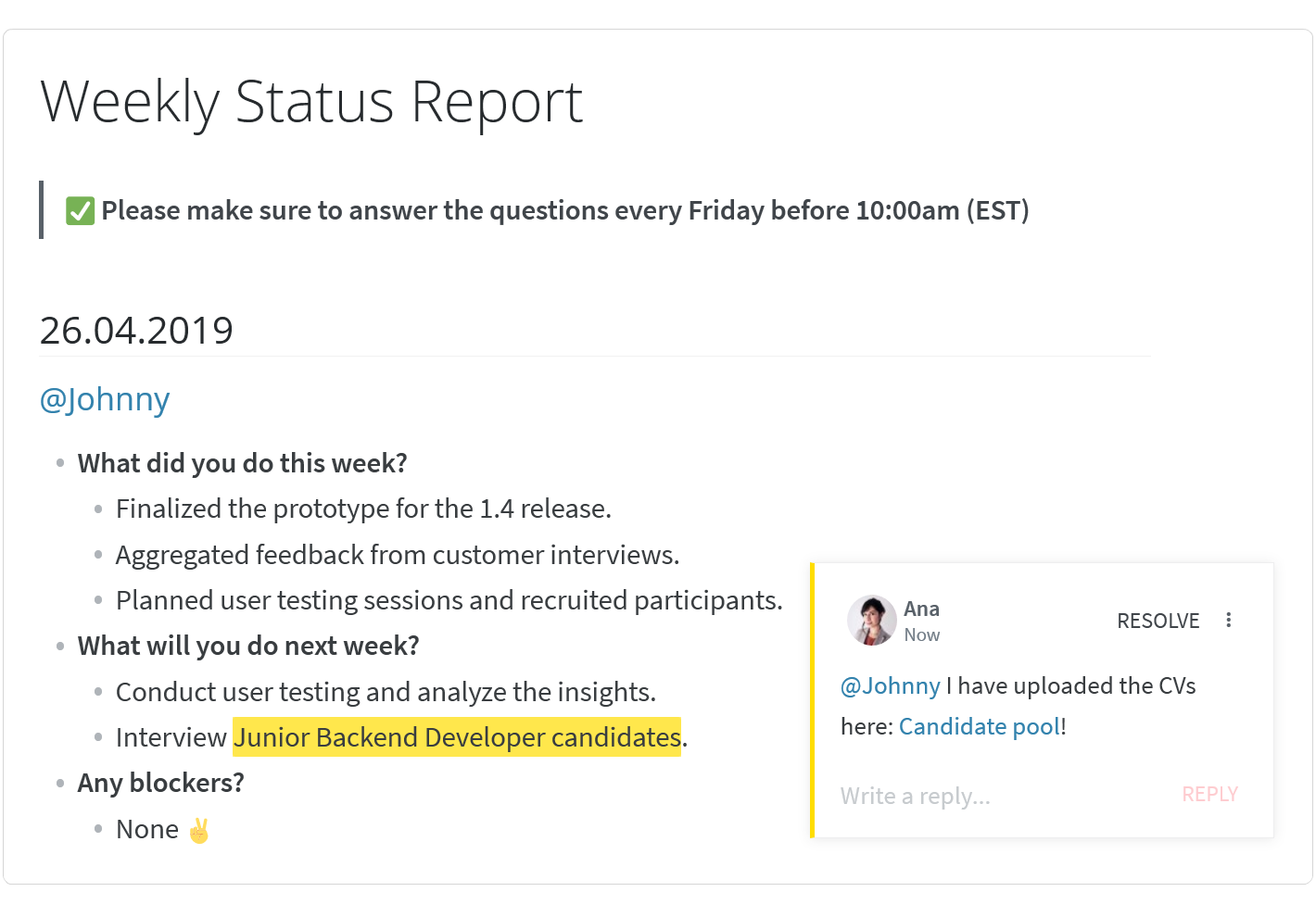Screen dimensions: 1316x917
Task: Click Ana's profile avatar in comment
Action: 871,621
